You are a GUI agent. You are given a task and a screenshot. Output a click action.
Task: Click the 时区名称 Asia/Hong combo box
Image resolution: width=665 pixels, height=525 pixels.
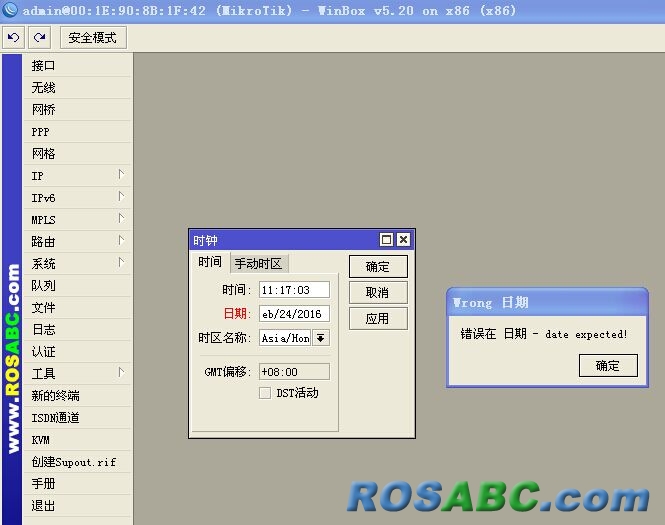click(285, 338)
